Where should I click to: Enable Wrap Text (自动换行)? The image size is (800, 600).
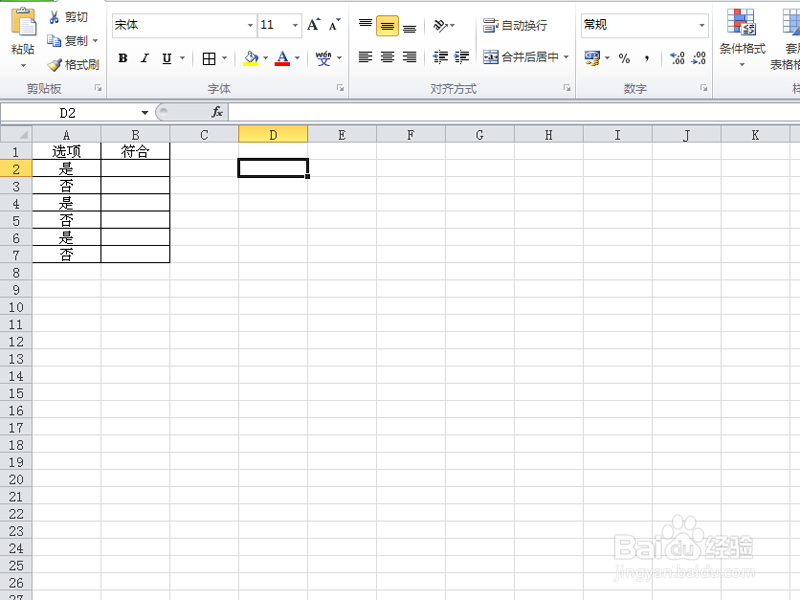(515, 25)
